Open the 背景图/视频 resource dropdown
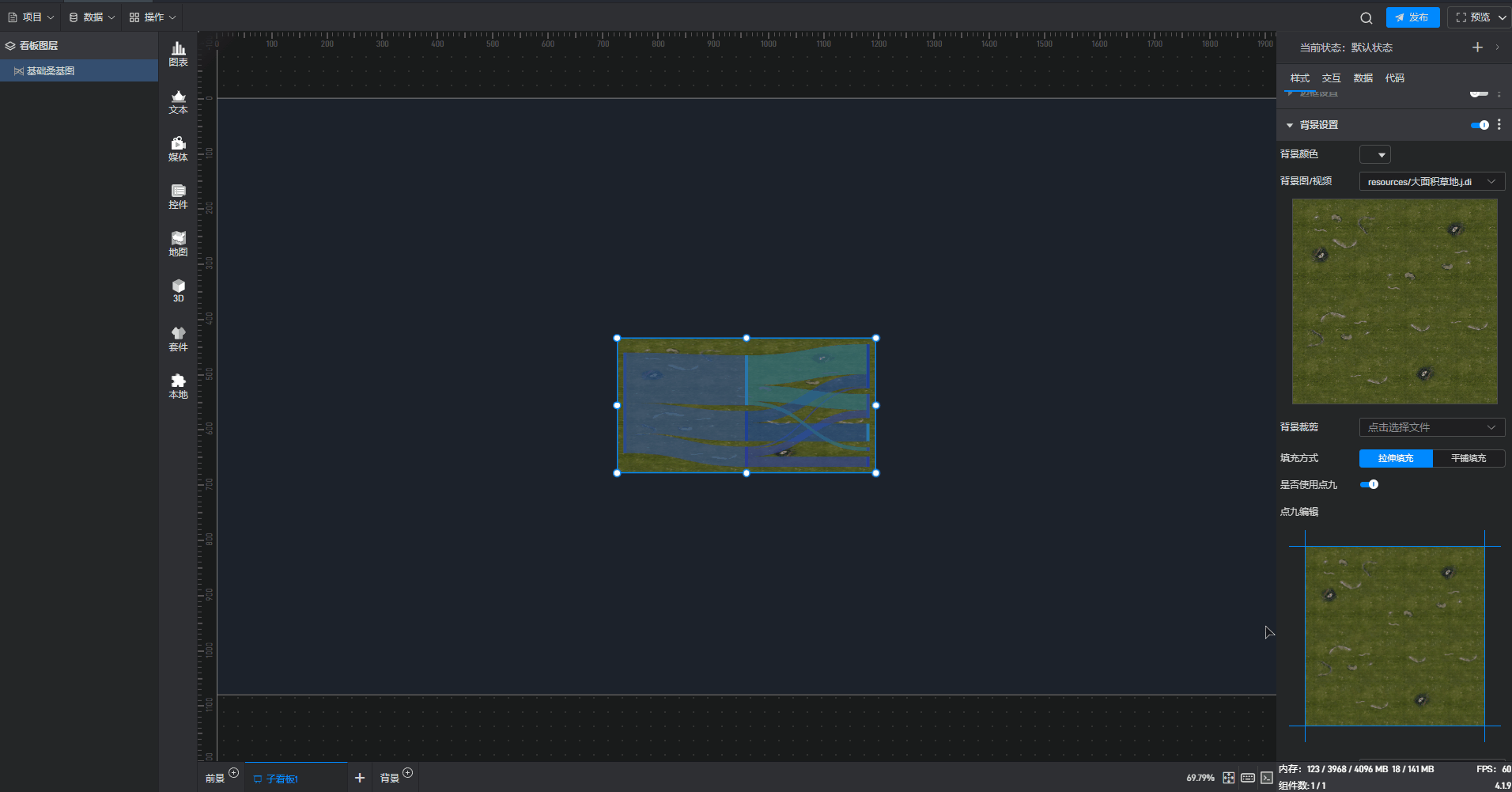The height and width of the screenshot is (792, 1512). coord(1431,182)
